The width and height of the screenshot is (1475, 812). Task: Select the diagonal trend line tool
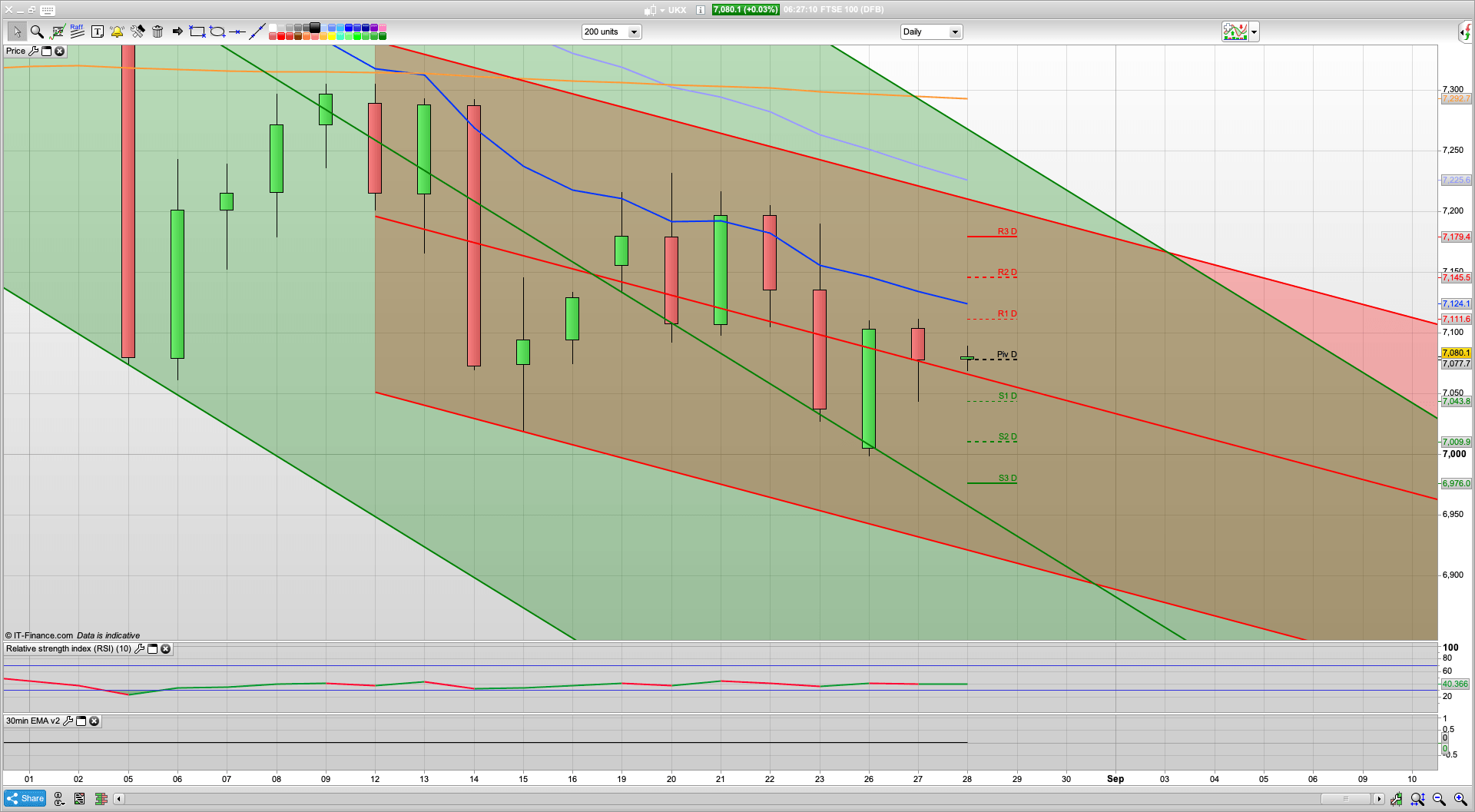click(257, 31)
